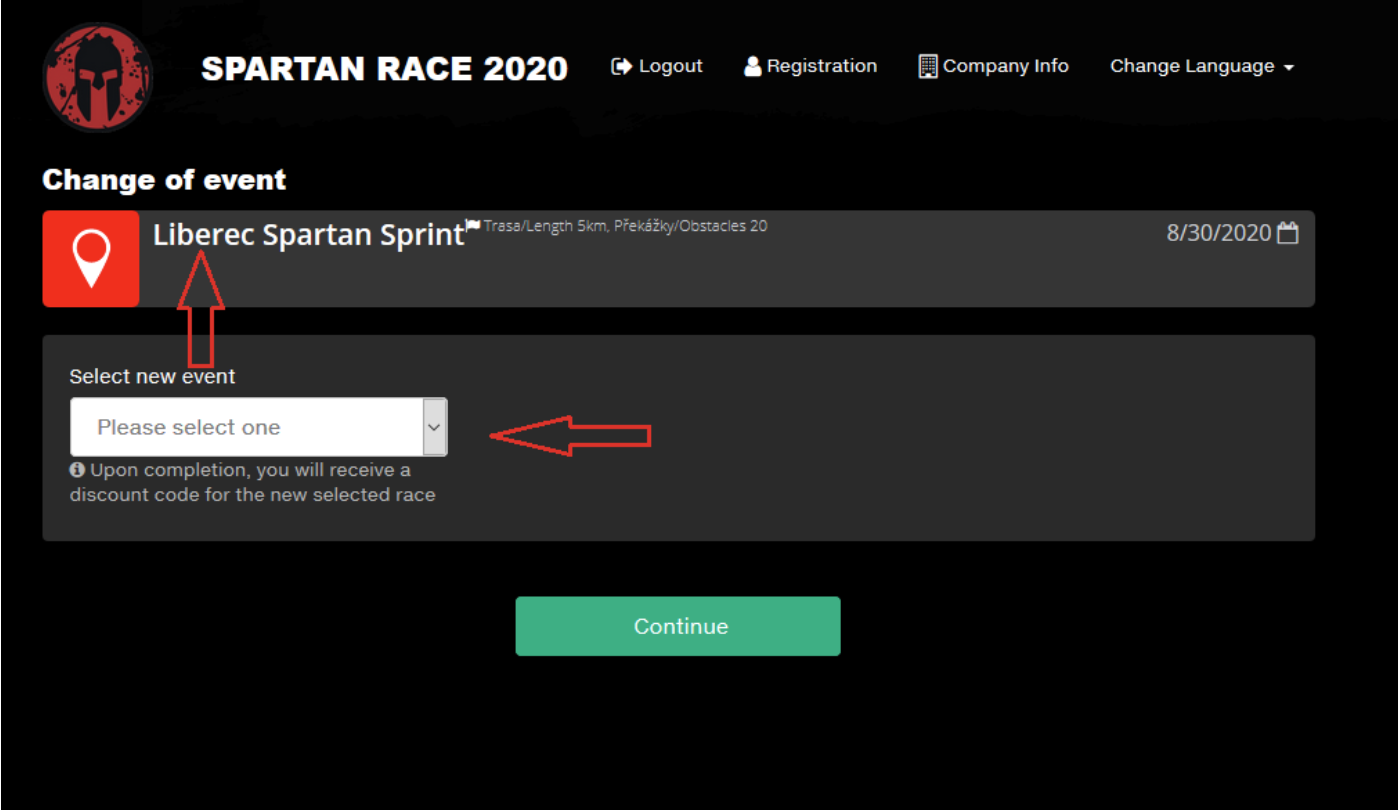Click the Liberec Spartan Sprint event name

309,234
